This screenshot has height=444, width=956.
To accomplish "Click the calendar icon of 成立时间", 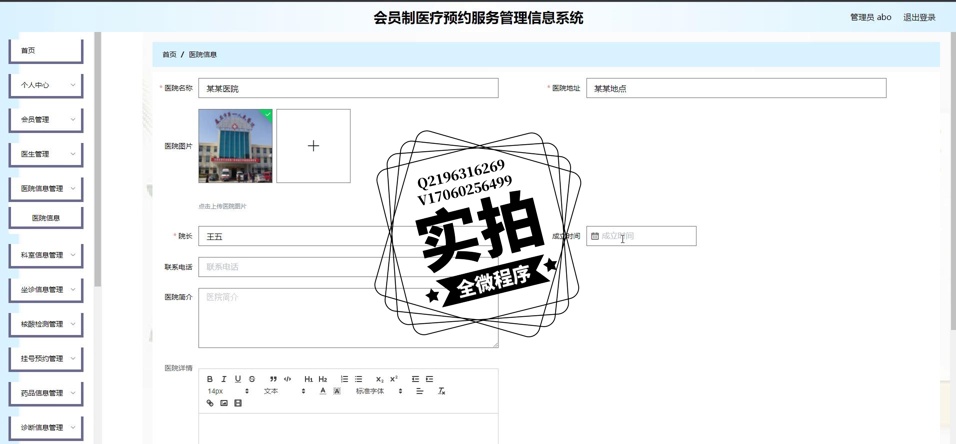I will pyautogui.click(x=594, y=236).
